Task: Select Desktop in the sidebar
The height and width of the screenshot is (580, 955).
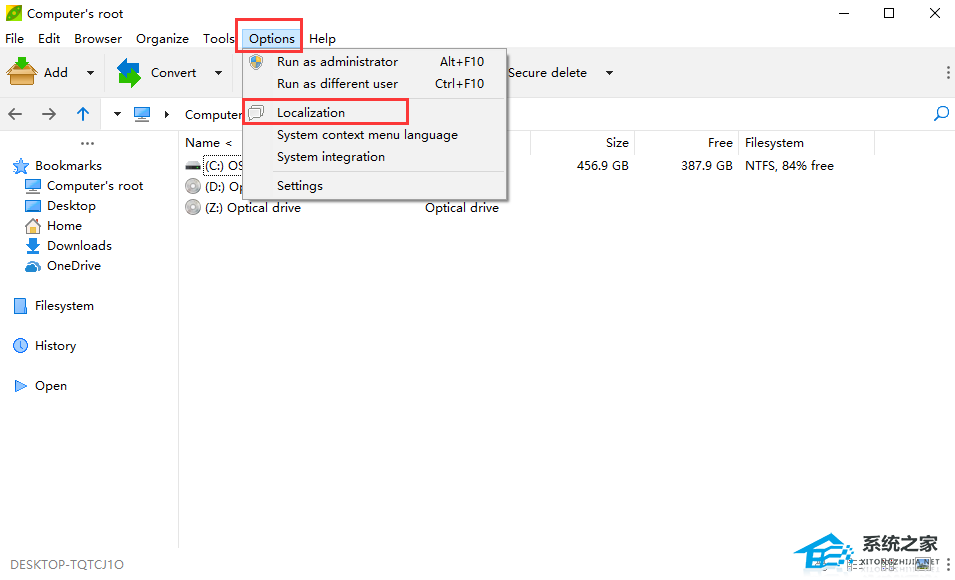Action: pos(71,206)
